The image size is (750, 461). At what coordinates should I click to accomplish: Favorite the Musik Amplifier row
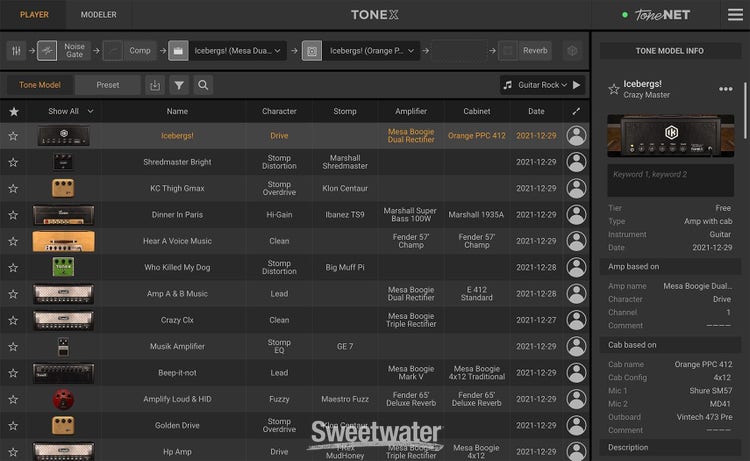click(x=13, y=347)
